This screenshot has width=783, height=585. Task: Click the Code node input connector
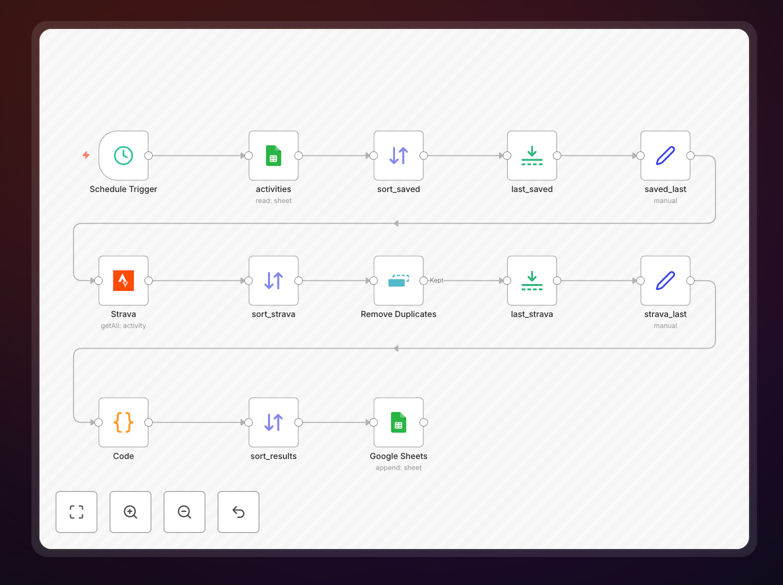(98, 422)
